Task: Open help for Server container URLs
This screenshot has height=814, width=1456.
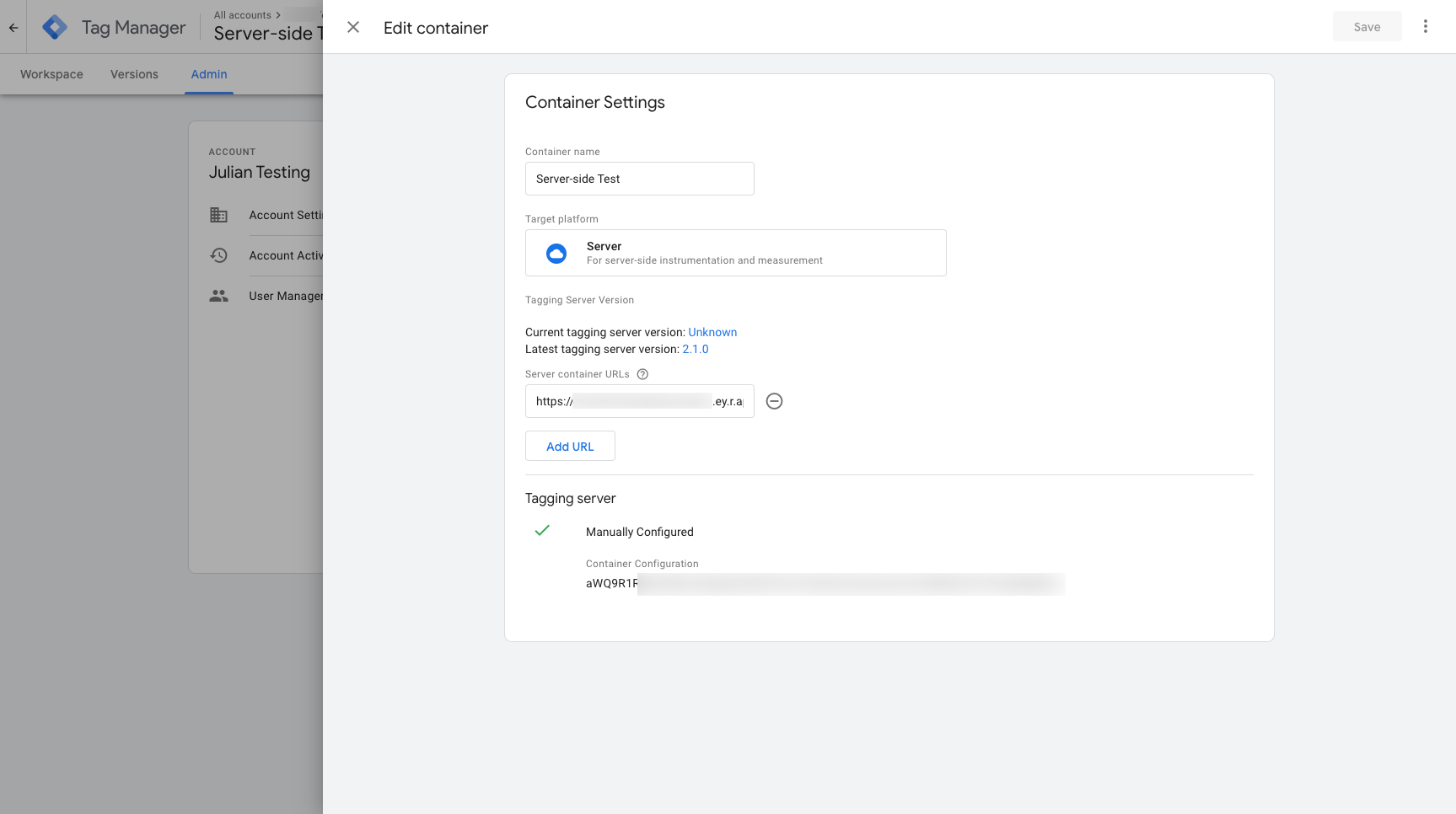Action: (642, 373)
